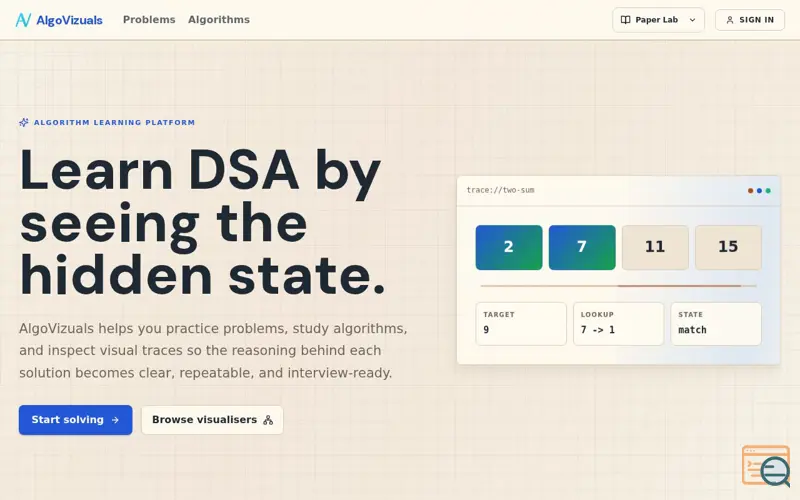Open the Problems nav item
Image resolution: width=800 pixels, height=500 pixels.
tap(149, 19)
